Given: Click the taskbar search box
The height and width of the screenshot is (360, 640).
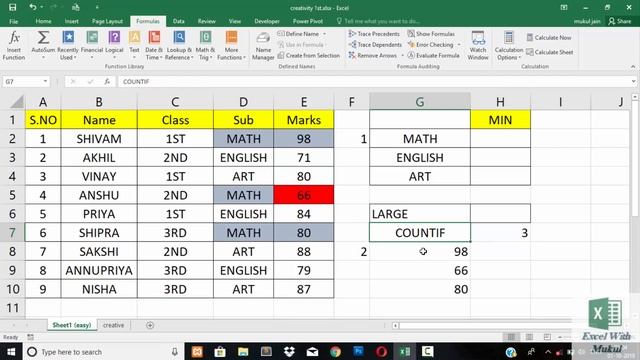Looking at the screenshot, I should tap(102, 351).
